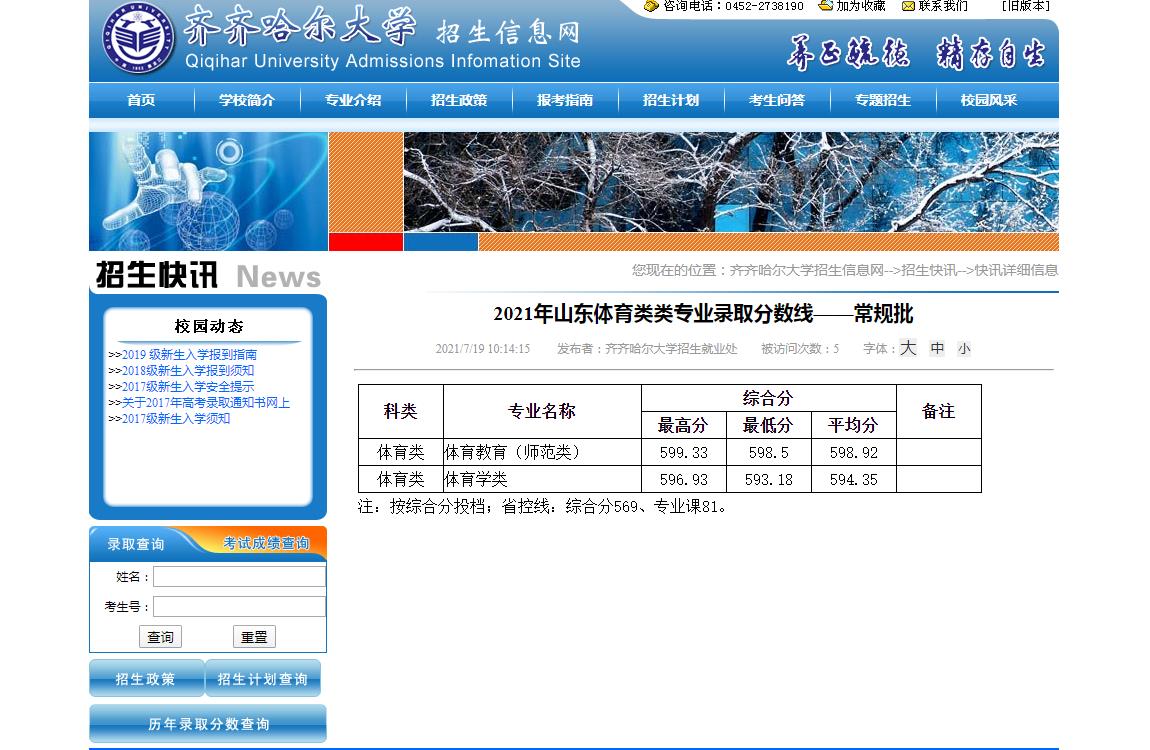1150x750 pixels.
Task: Open the 报考指南 menu item
Action: [565, 100]
